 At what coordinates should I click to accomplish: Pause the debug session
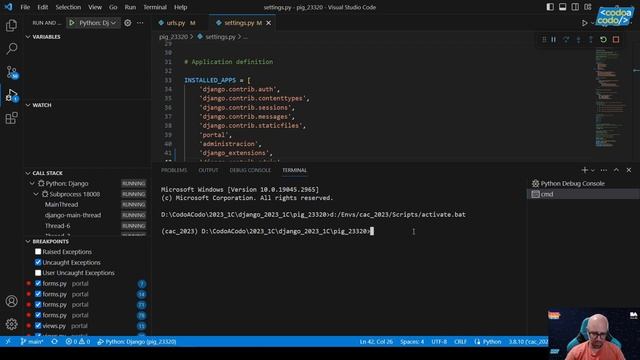pyautogui.click(x=554, y=40)
